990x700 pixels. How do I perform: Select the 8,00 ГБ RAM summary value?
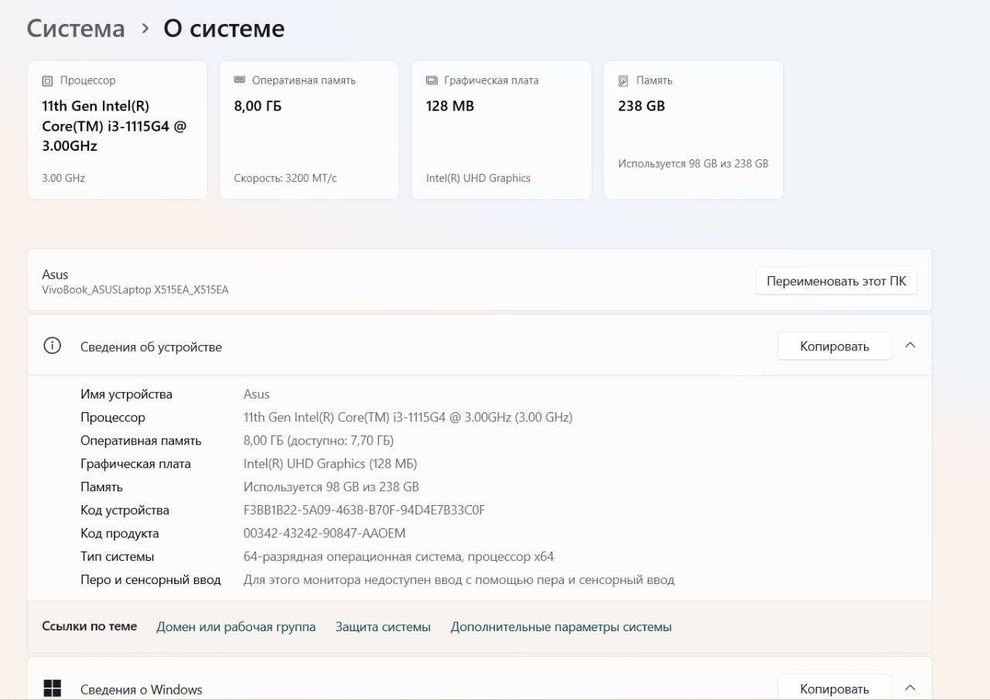258,106
